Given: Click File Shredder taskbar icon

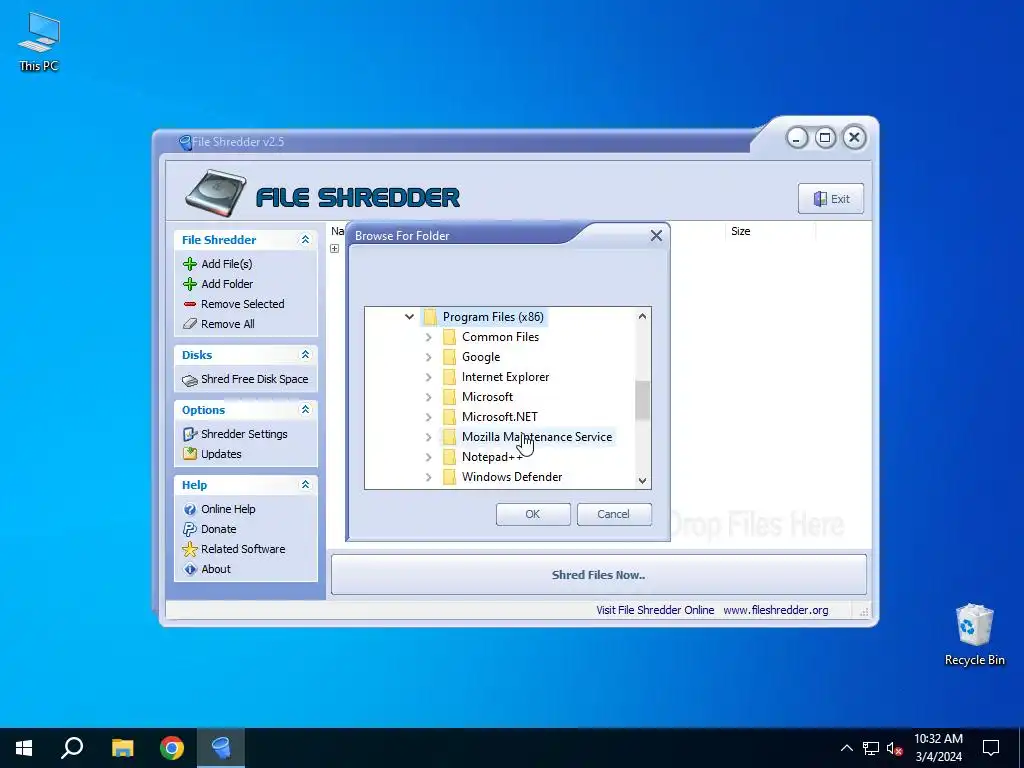Looking at the screenshot, I should tap(221, 748).
